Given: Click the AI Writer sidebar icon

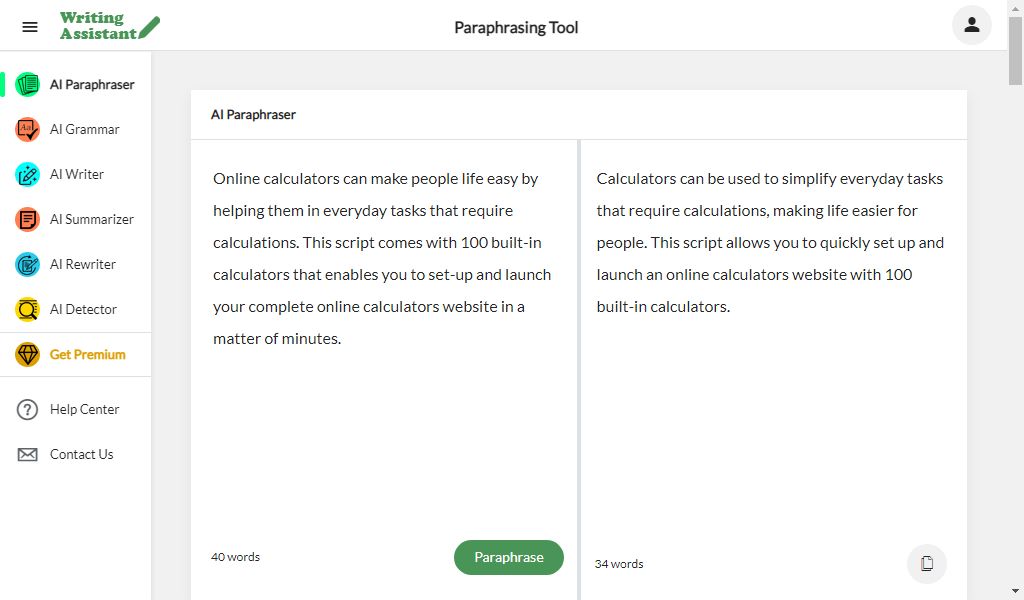Looking at the screenshot, I should (x=28, y=175).
